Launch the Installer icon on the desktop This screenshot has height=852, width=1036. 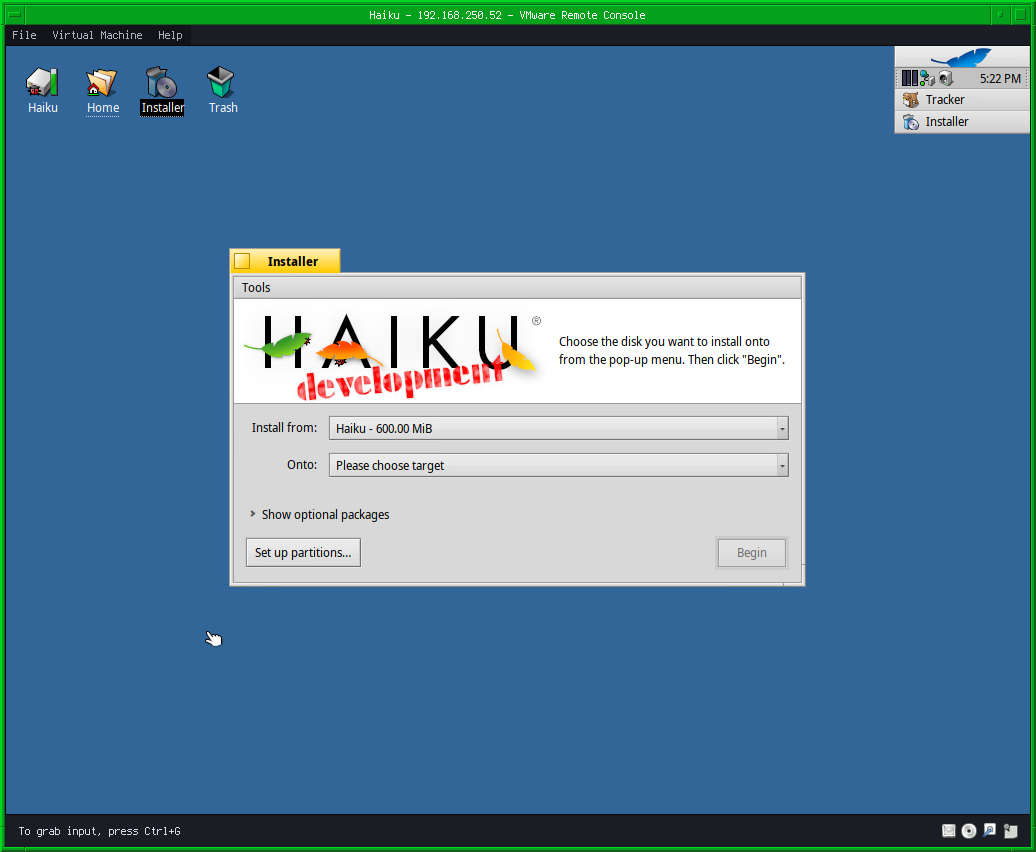[161, 88]
